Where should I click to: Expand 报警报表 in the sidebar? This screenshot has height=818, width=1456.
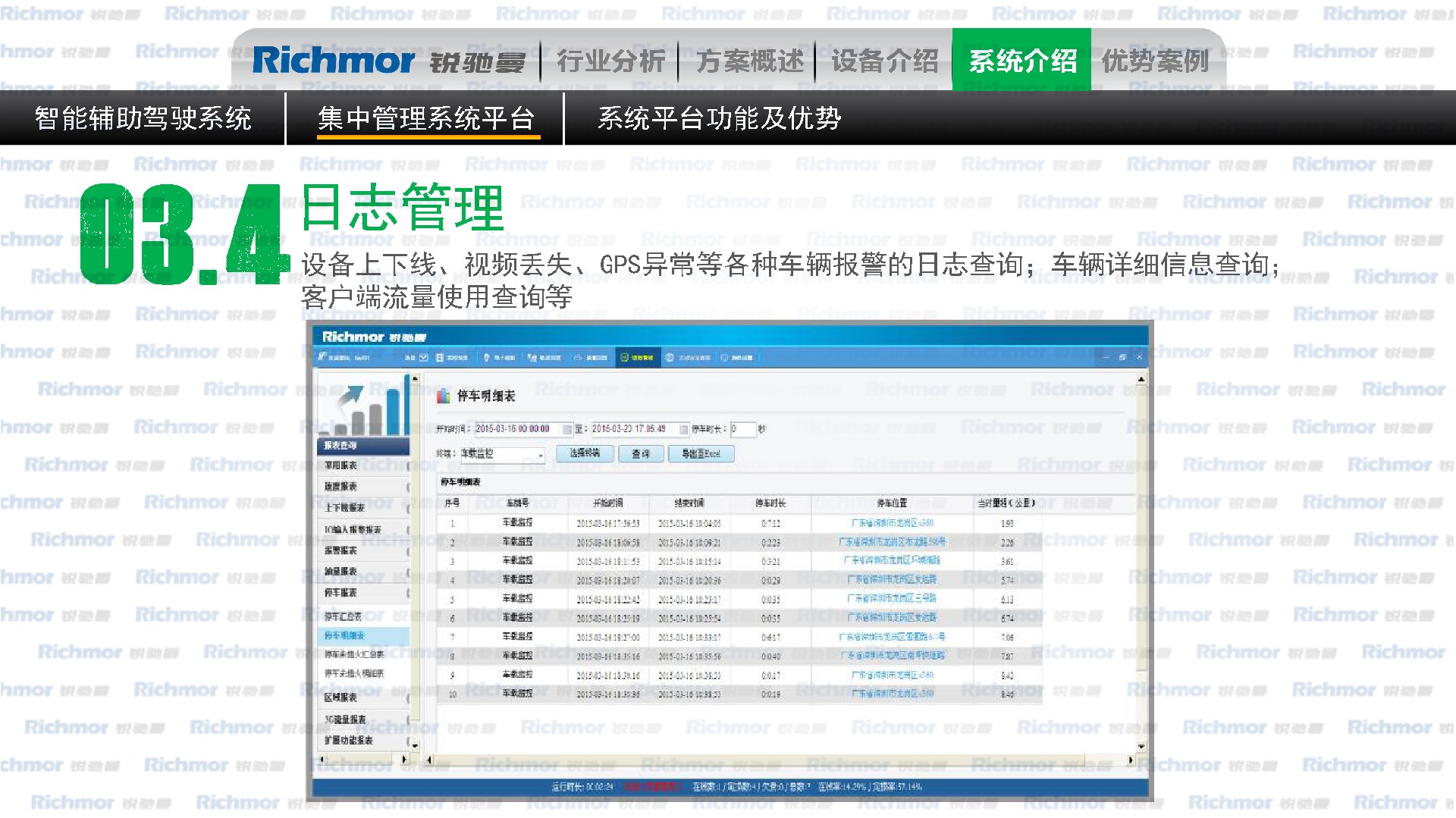[x=362, y=550]
